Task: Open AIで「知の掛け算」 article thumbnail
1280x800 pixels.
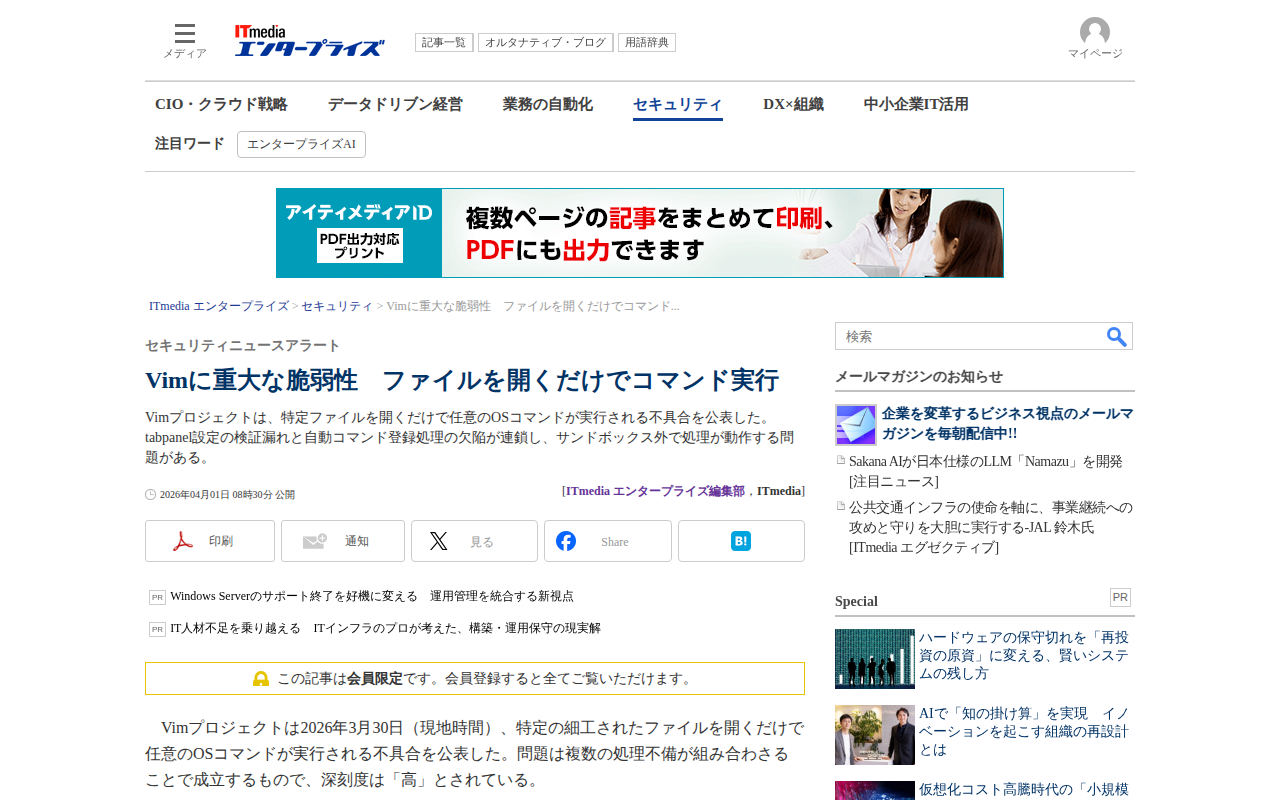Action: point(875,735)
